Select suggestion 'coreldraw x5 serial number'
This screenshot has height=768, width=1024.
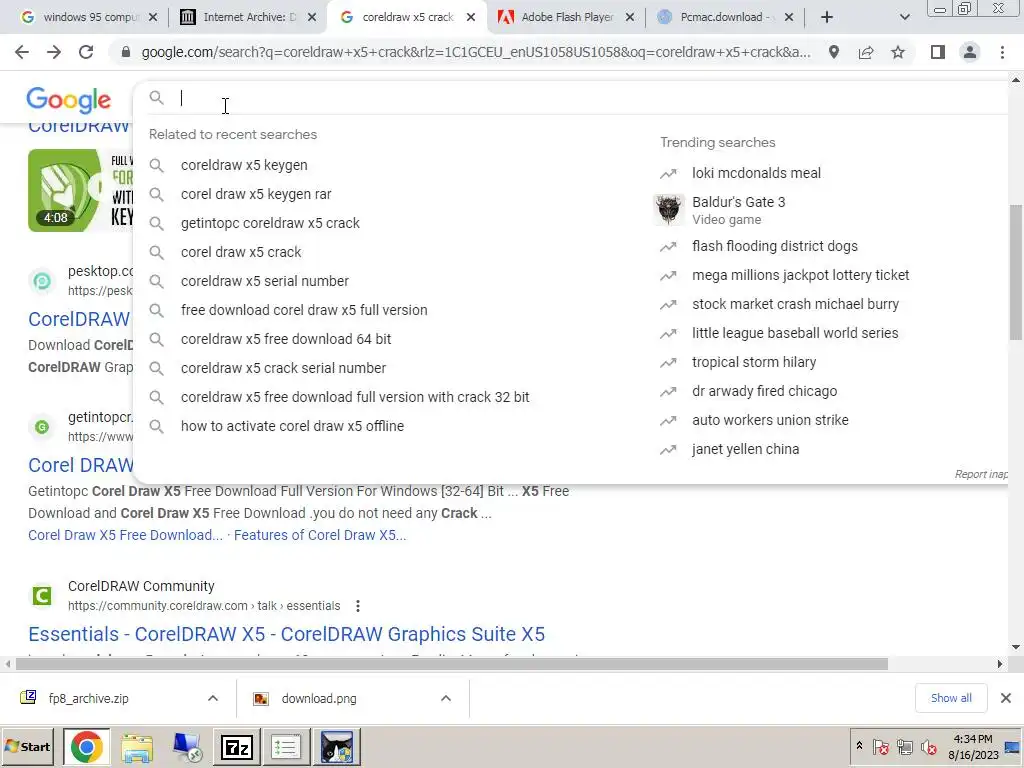click(x=264, y=281)
